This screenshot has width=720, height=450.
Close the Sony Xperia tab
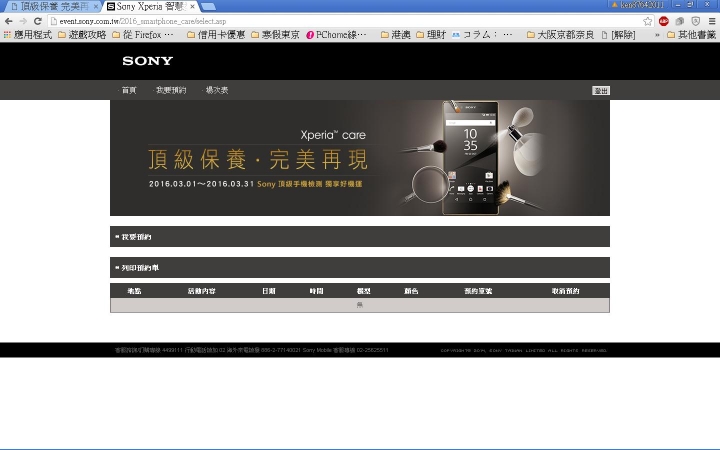pyautogui.click(x=192, y=6)
